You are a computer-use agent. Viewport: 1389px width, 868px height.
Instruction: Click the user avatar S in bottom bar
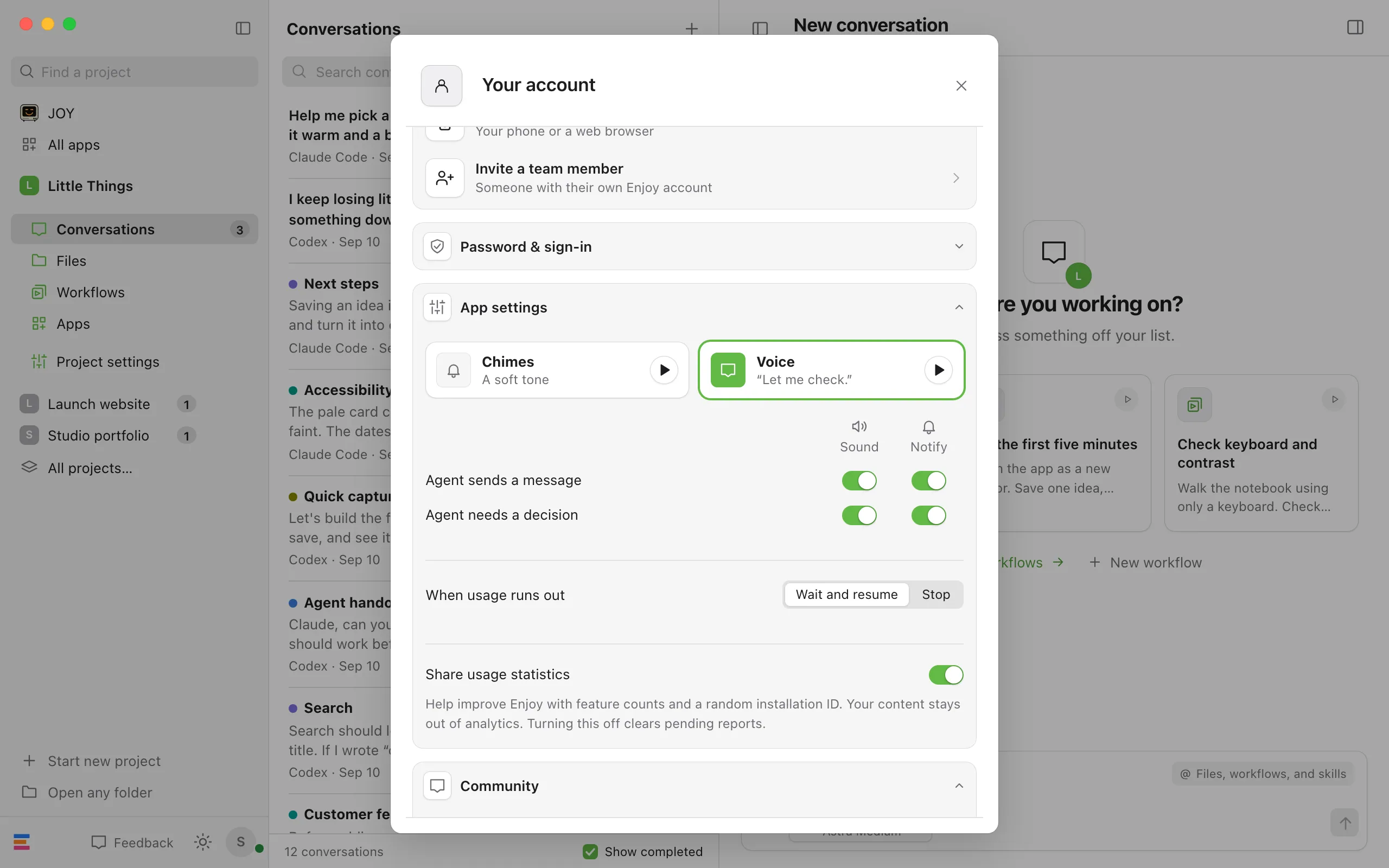coord(240,842)
